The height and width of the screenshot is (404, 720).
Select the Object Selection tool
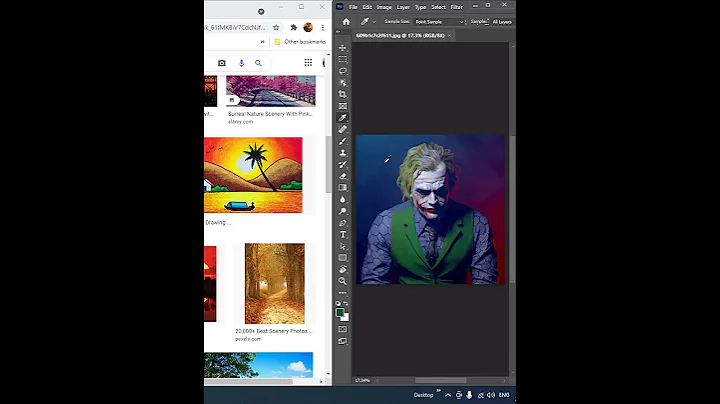(343, 83)
